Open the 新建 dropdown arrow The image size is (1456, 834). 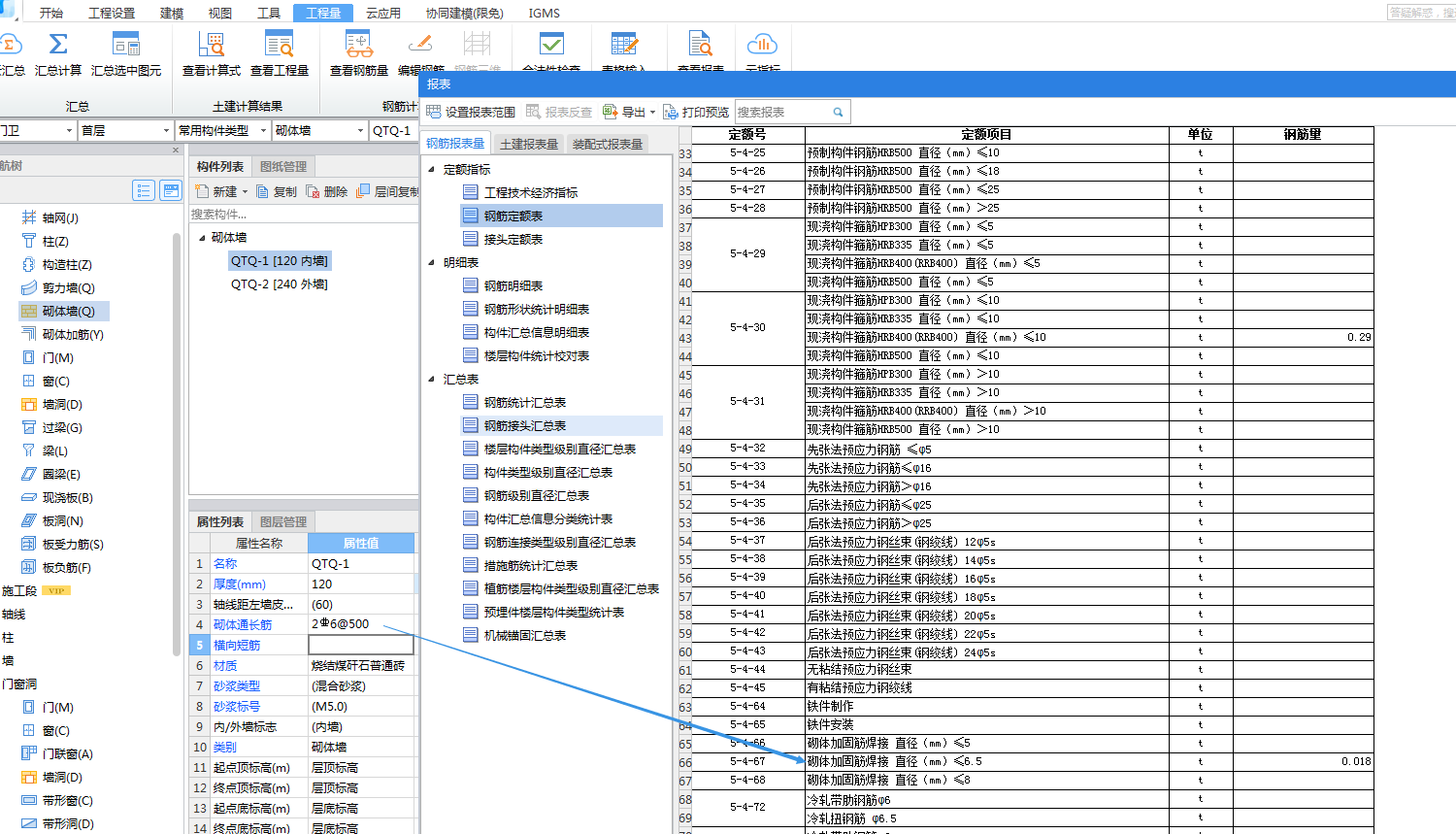(x=246, y=192)
